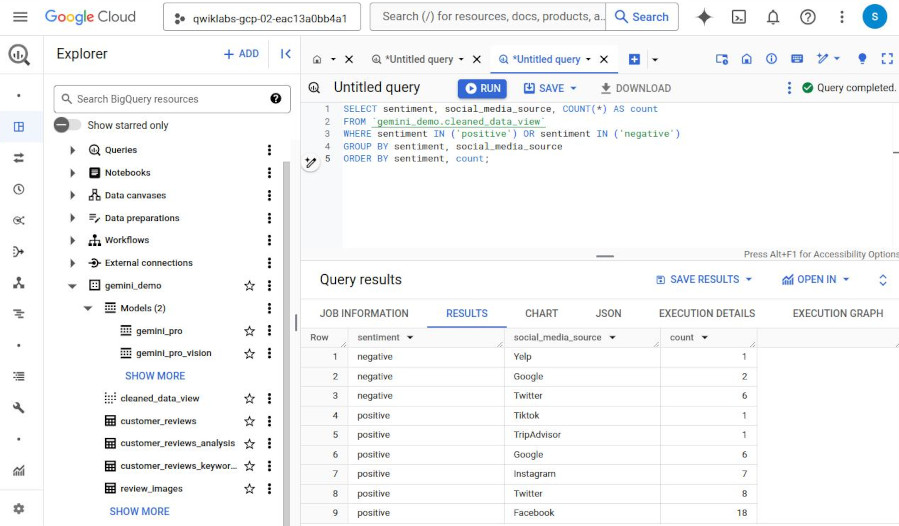Star the cleaned_data_view view
Screen dimensions: 899x526
click(x=249, y=399)
